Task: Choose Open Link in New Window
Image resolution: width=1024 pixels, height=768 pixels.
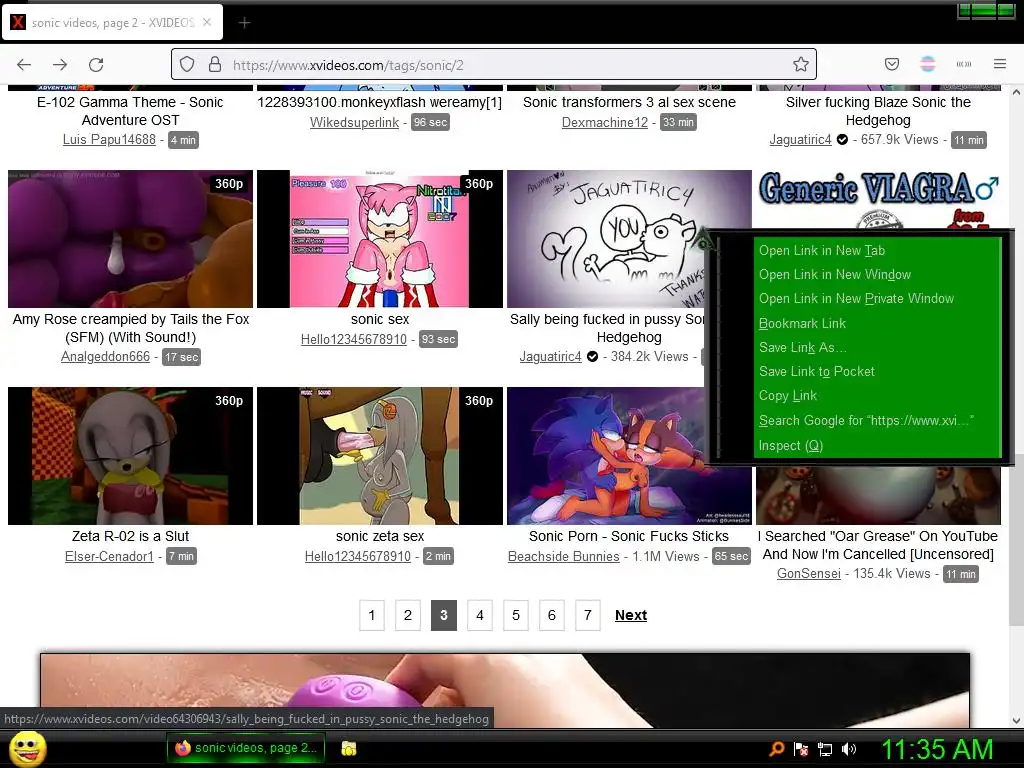Action: 835,275
